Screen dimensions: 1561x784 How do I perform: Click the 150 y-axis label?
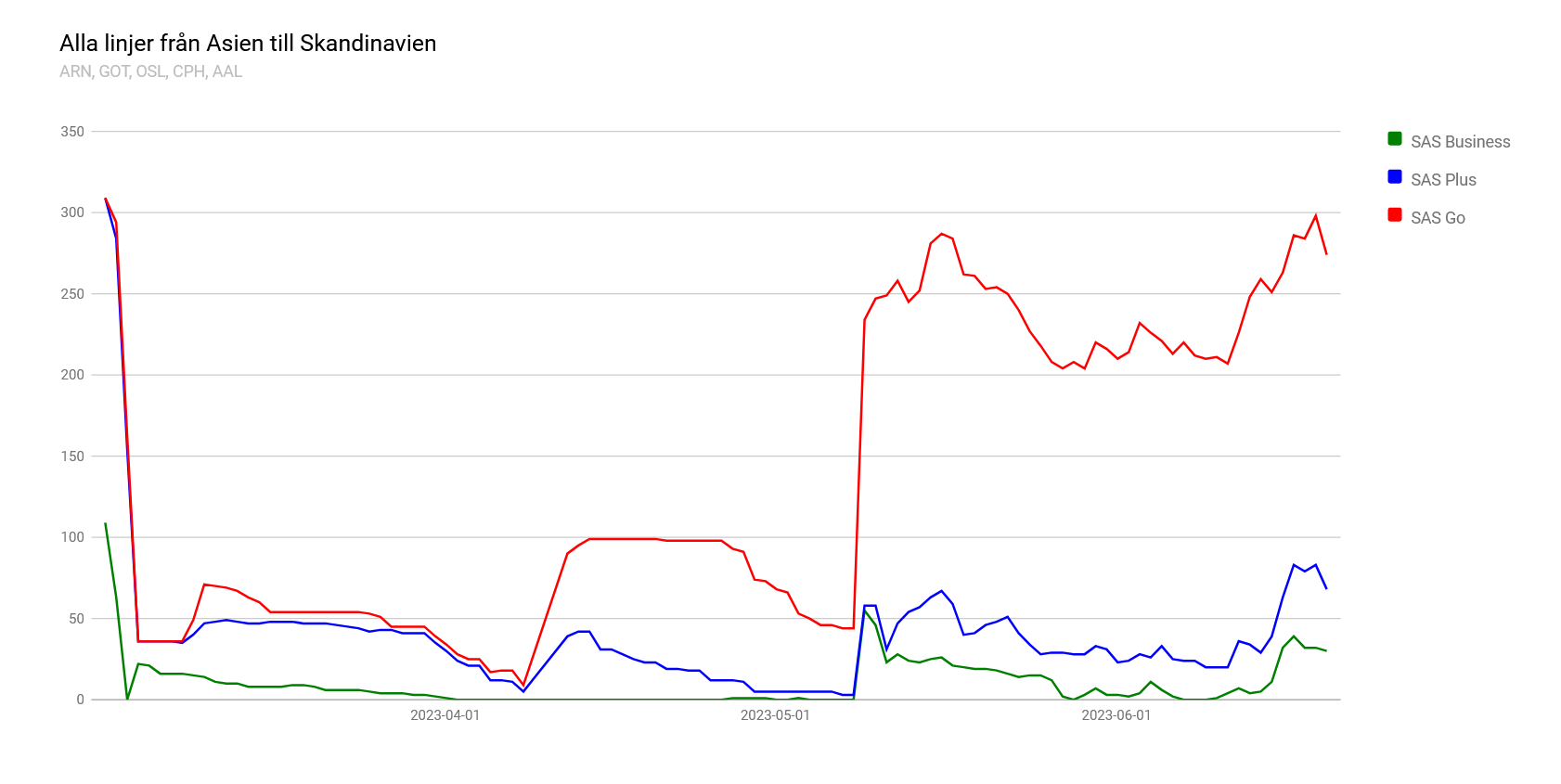click(72, 456)
